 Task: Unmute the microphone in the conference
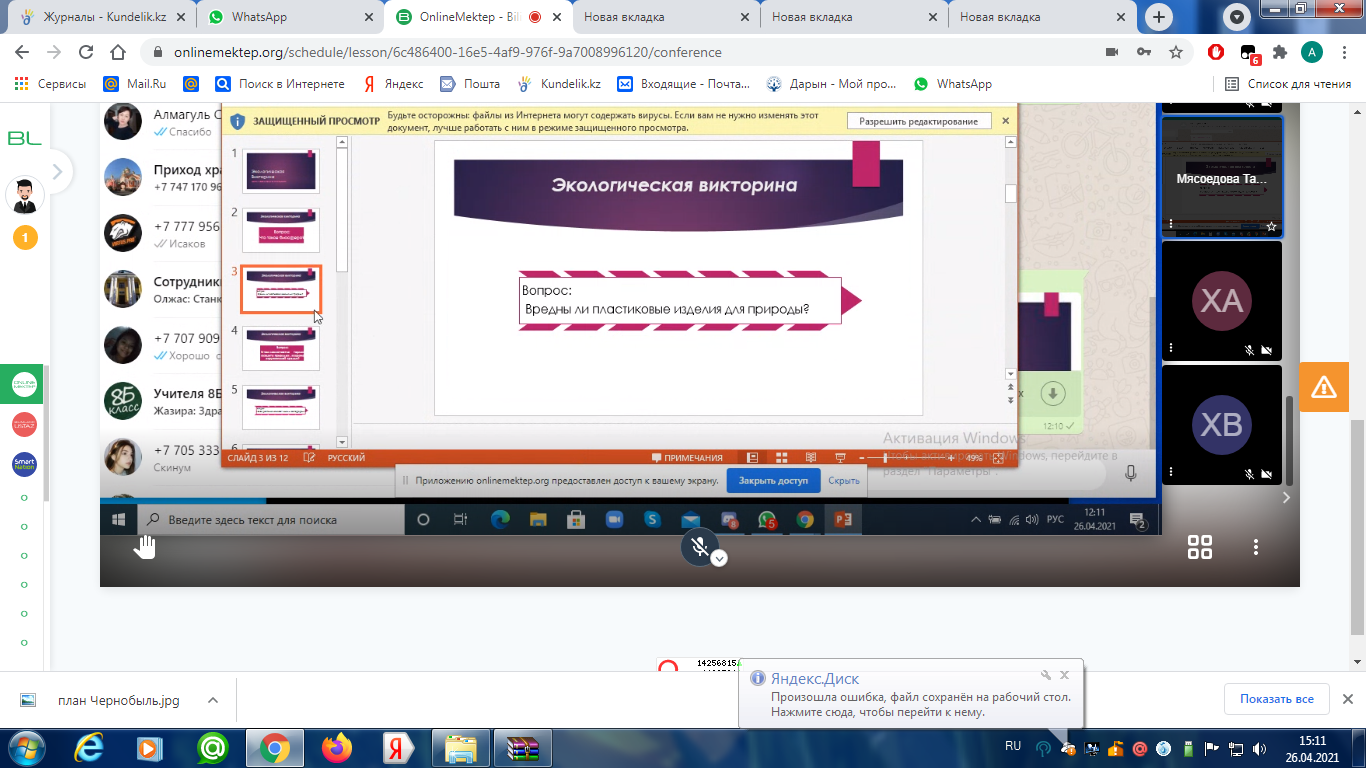click(701, 546)
